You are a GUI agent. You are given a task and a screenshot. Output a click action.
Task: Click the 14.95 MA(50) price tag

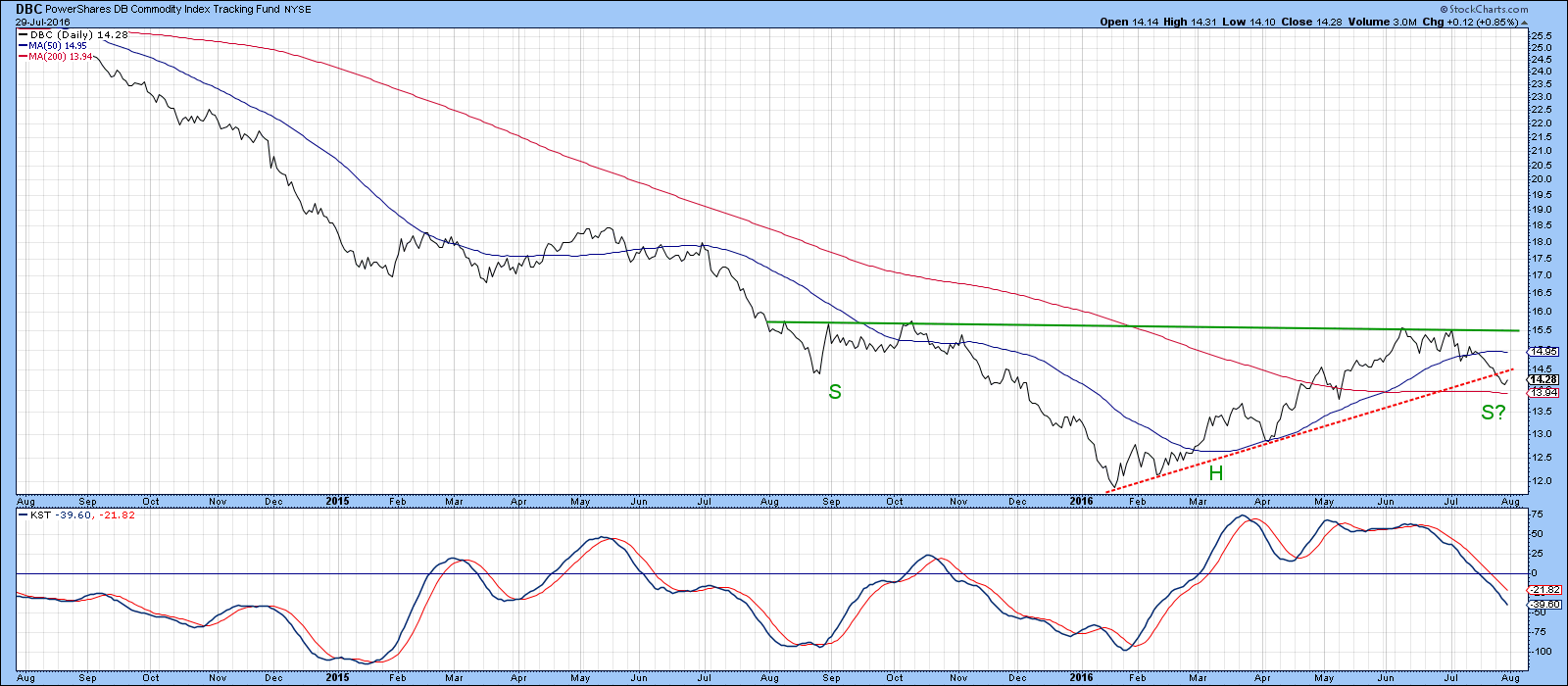(1543, 352)
